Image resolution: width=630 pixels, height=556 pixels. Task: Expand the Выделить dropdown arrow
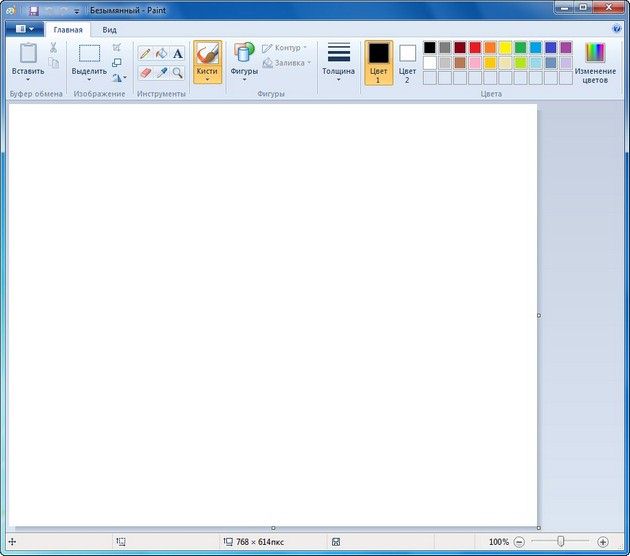[x=89, y=80]
